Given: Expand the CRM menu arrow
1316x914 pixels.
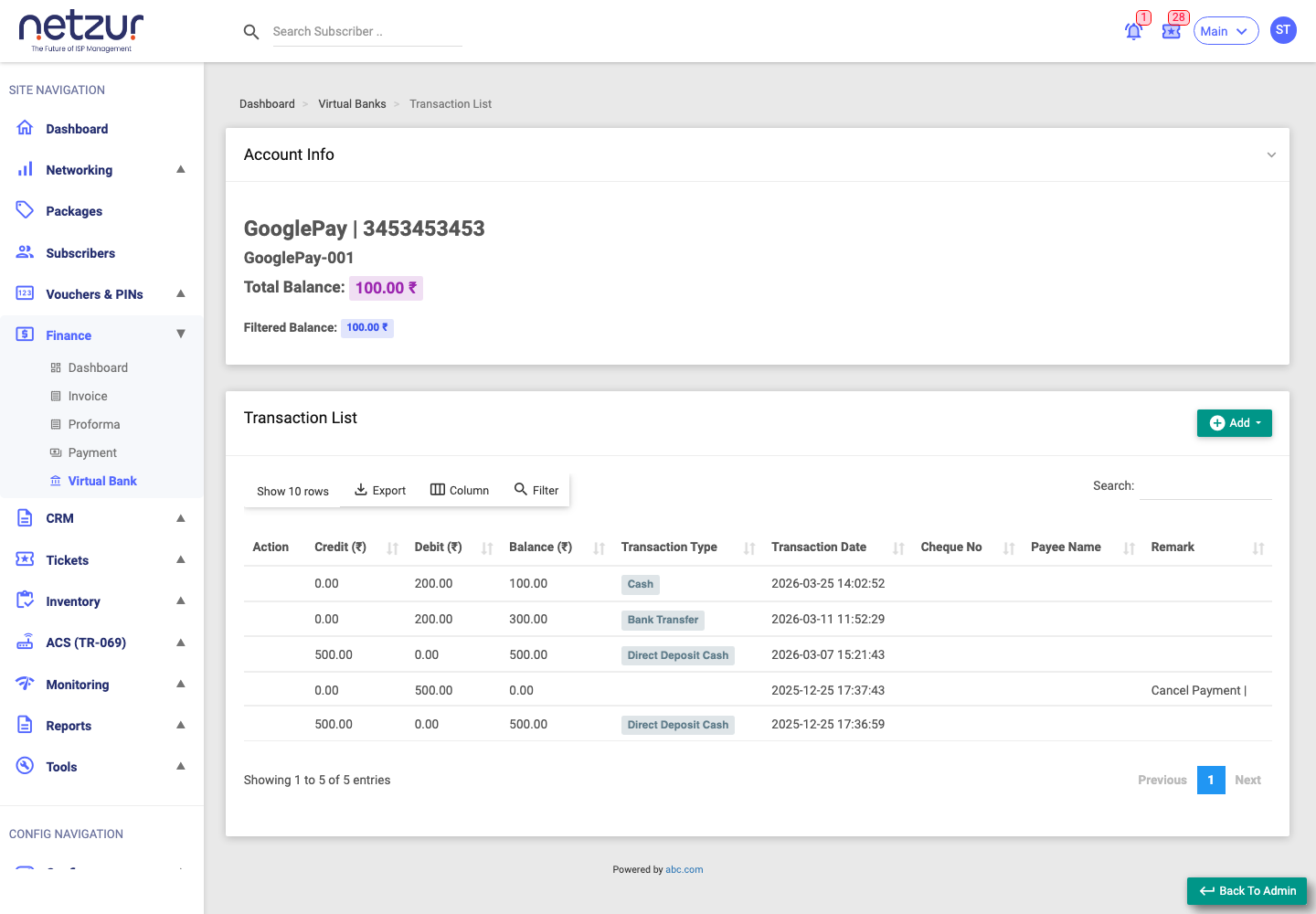Looking at the screenshot, I should pyautogui.click(x=181, y=518).
